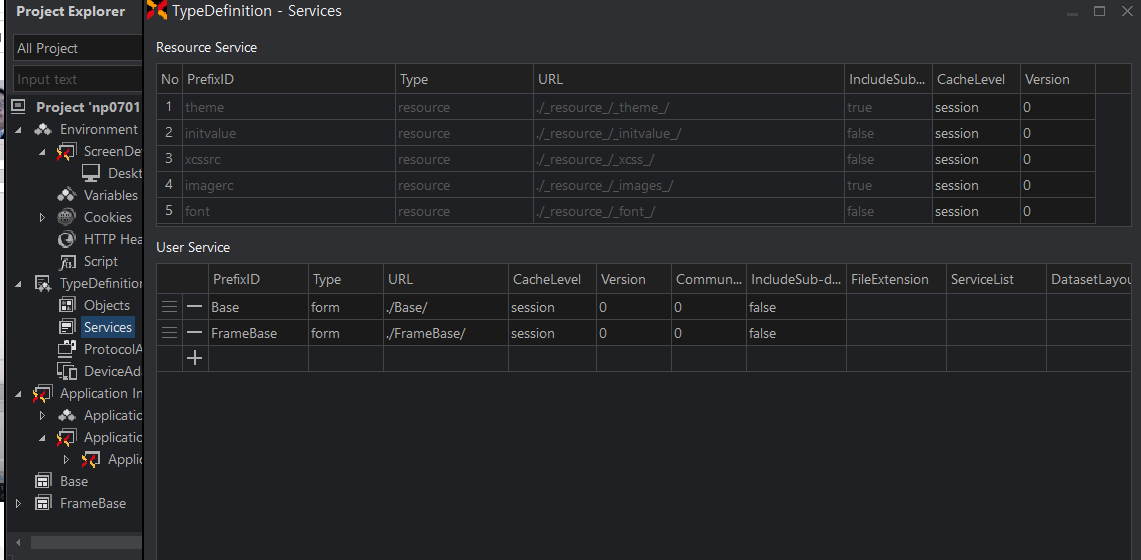
Task: Click the TypeDefinition window logo icon
Action: pos(156,10)
